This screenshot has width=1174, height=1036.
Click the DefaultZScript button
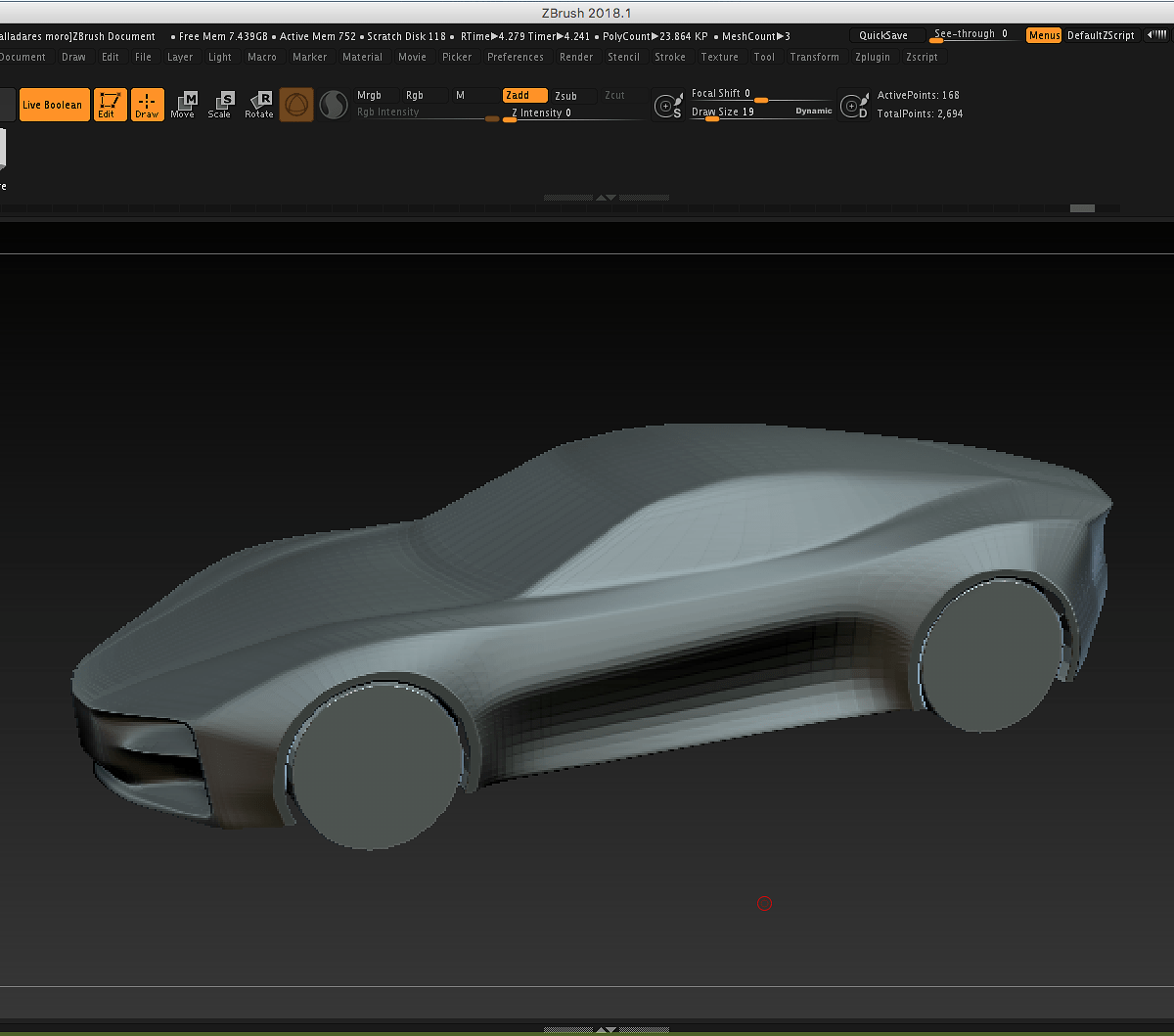tap(1101, 35)
